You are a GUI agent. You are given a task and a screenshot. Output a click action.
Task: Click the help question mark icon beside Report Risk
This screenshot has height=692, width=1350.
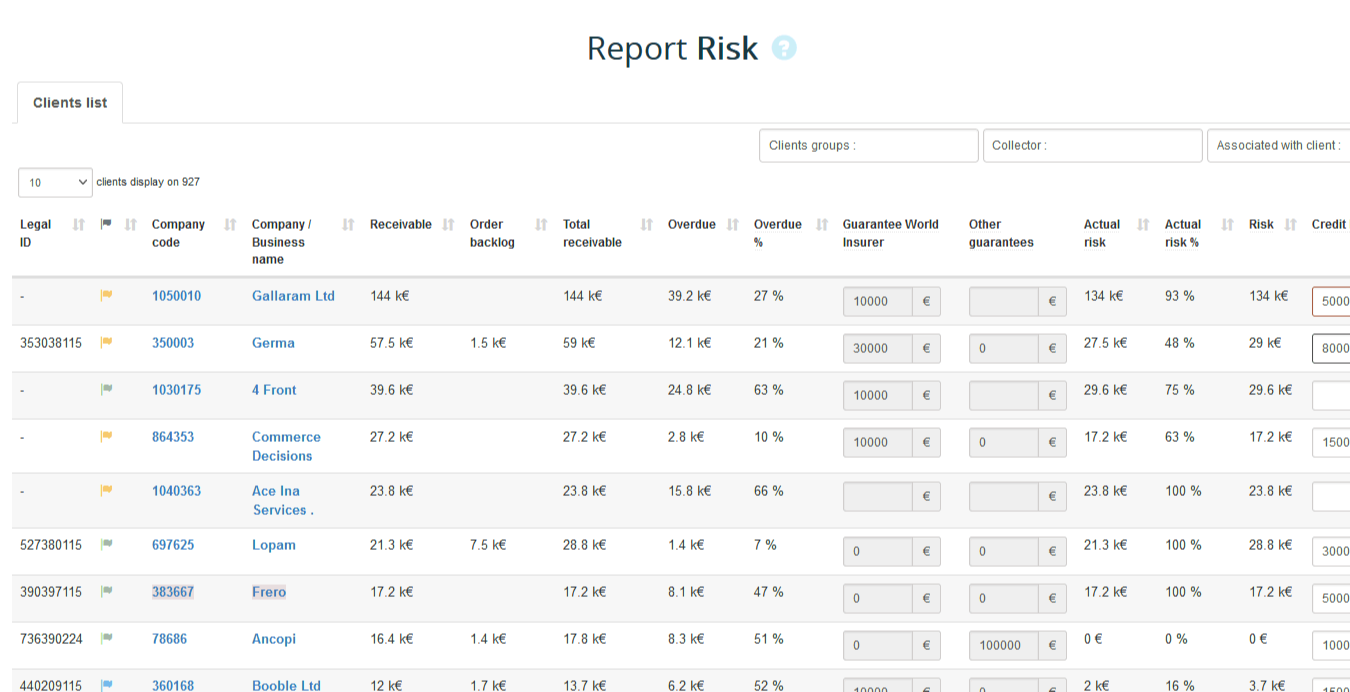784,48
